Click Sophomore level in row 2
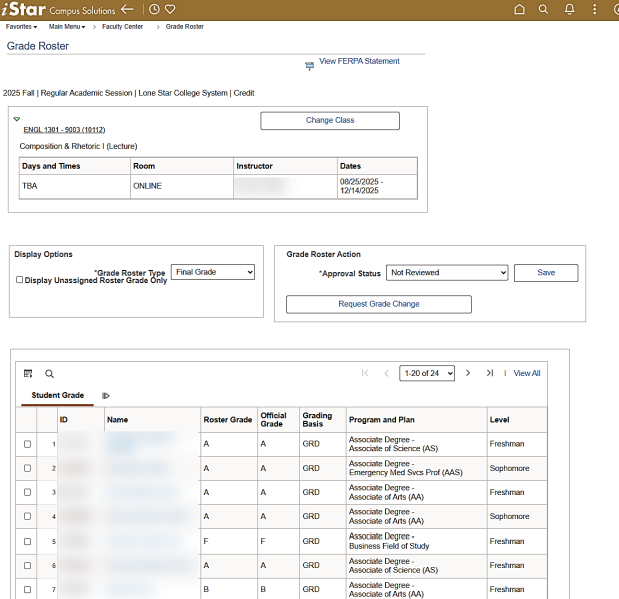This screenshot has height=599, width=619. point(509,468)
